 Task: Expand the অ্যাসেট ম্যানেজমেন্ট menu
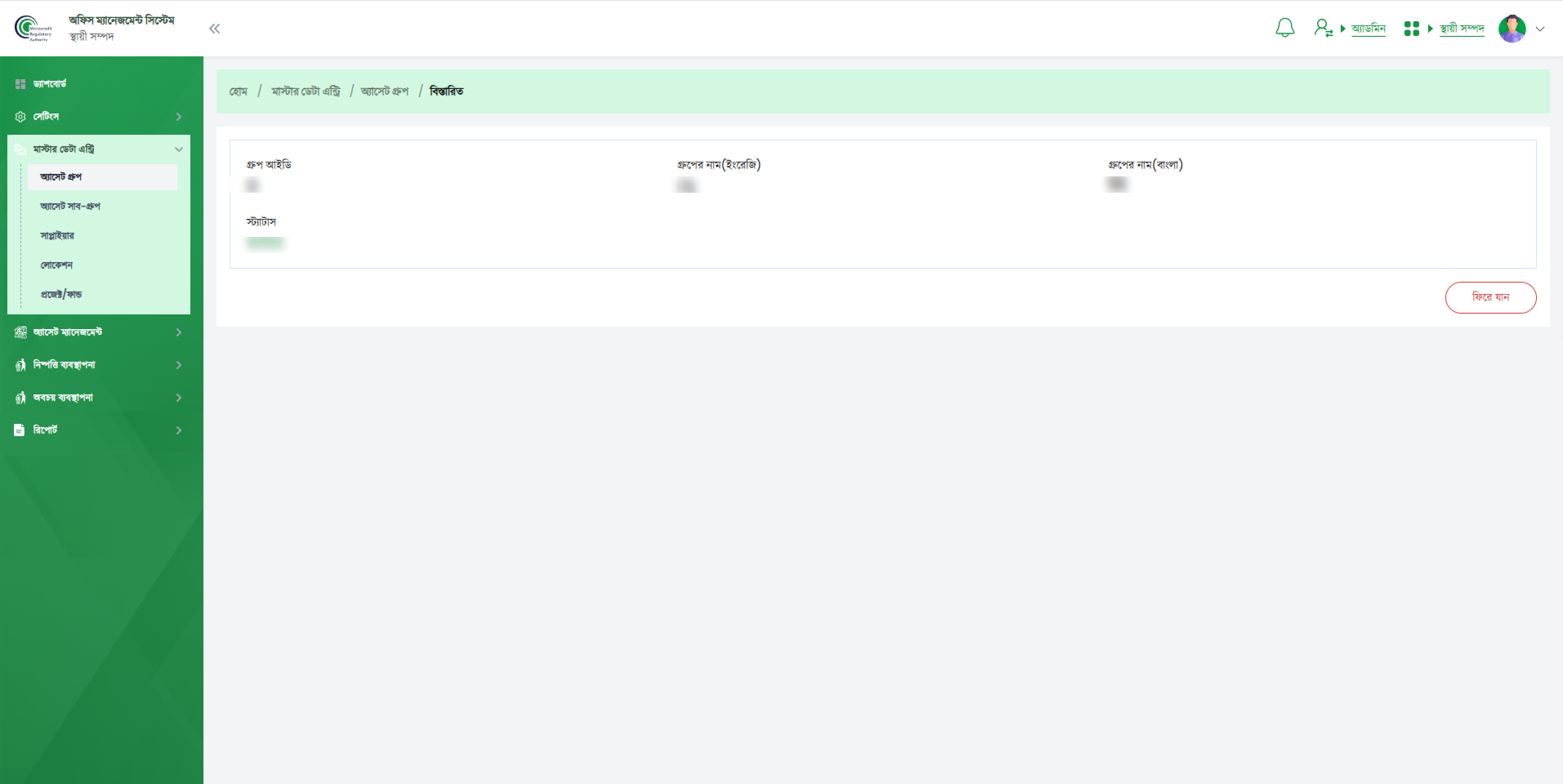coord(179,332)
